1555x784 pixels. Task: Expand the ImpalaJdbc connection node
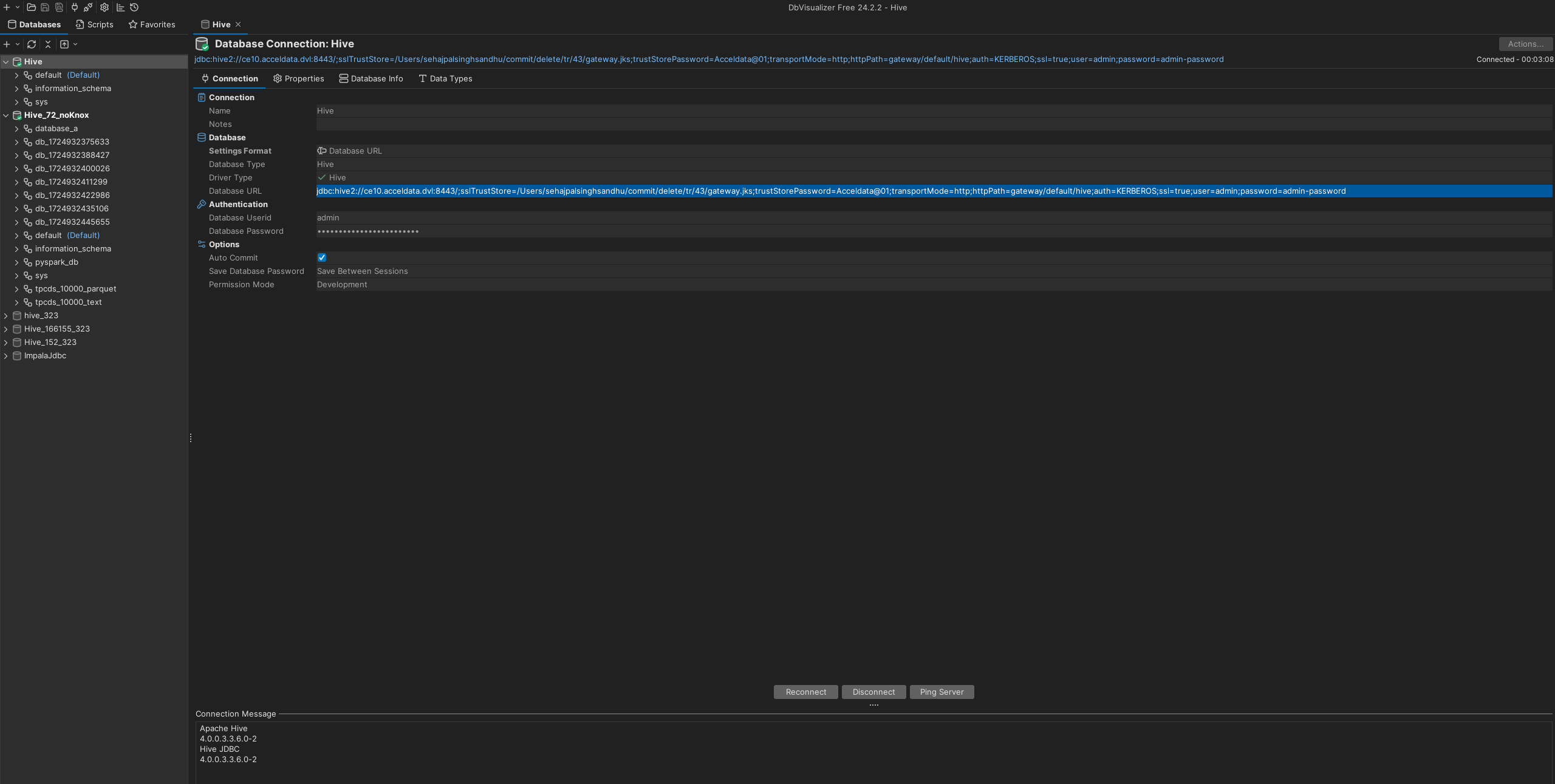click(x=6, y=356)
